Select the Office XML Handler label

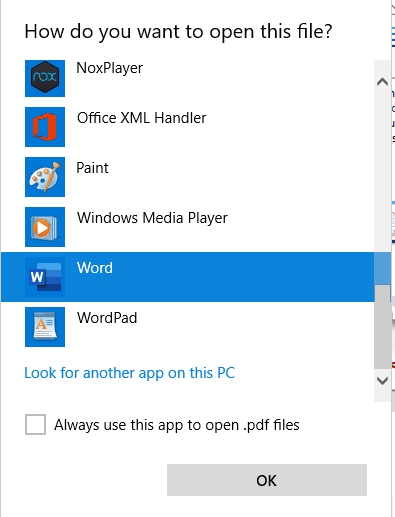point(142,118)
